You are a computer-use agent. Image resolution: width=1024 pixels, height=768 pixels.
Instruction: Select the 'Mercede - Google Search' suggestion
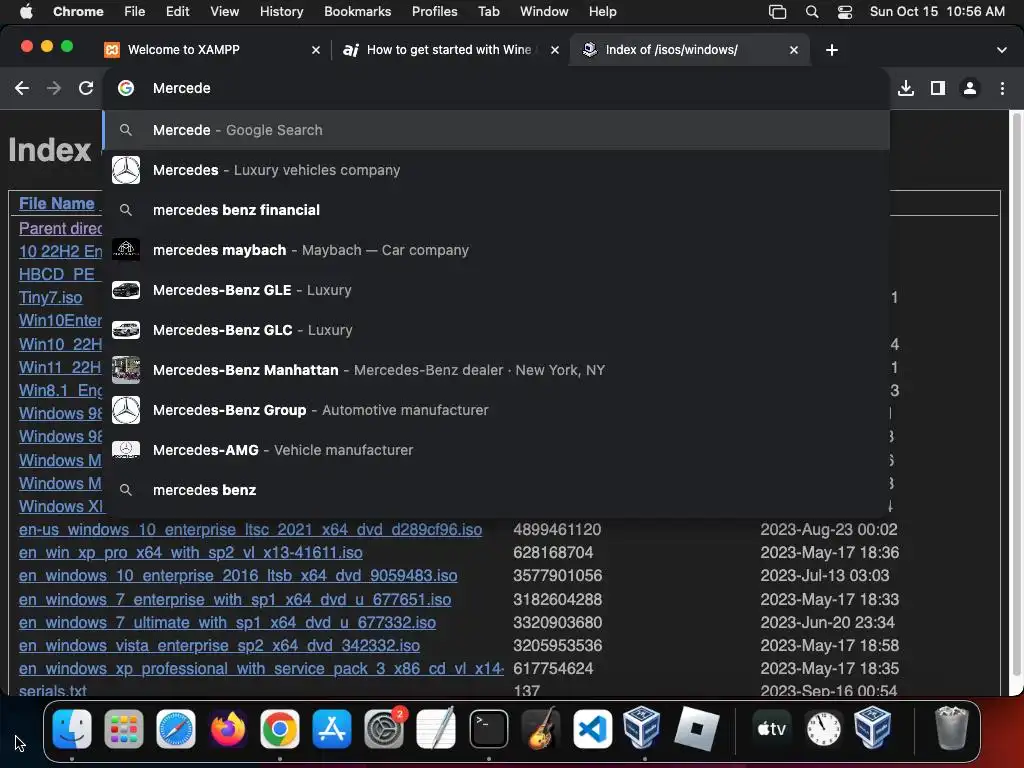[496, 130]
